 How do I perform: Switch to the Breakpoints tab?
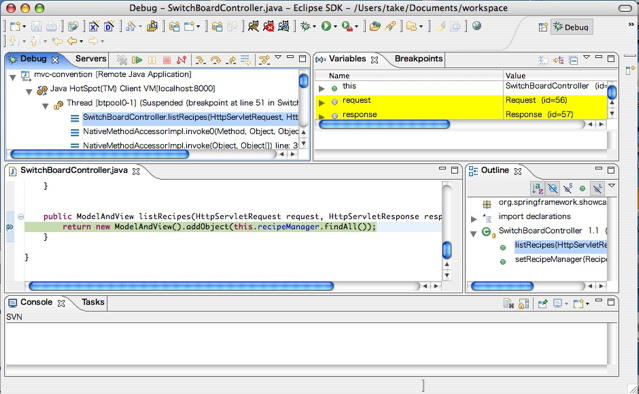tap(418, 59)
